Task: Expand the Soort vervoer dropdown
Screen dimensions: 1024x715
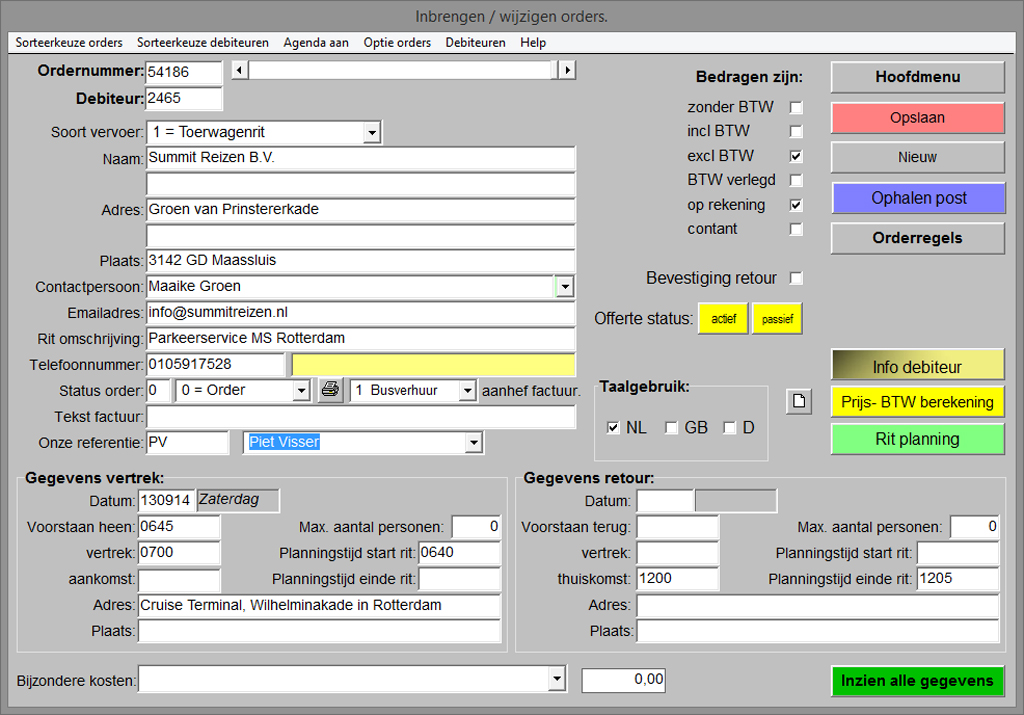Action: pos(372,132)
